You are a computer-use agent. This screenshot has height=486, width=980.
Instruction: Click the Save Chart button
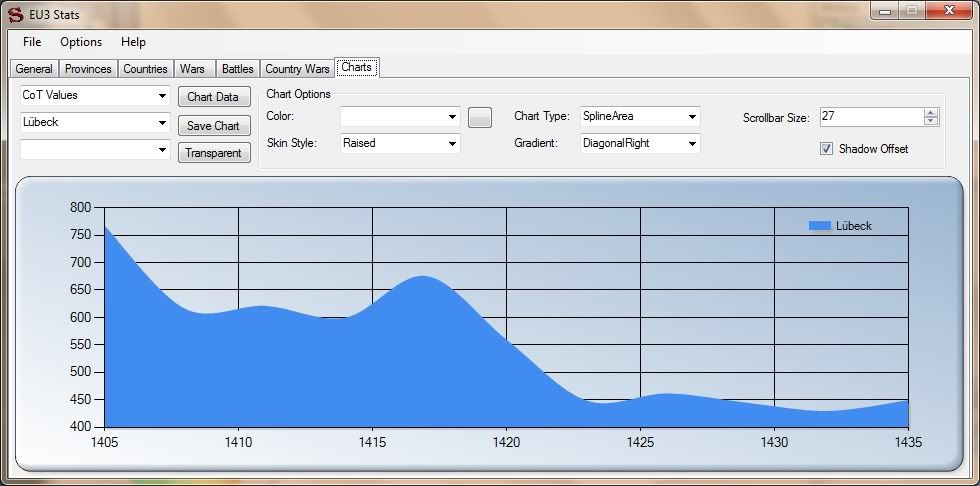(214, 126)
